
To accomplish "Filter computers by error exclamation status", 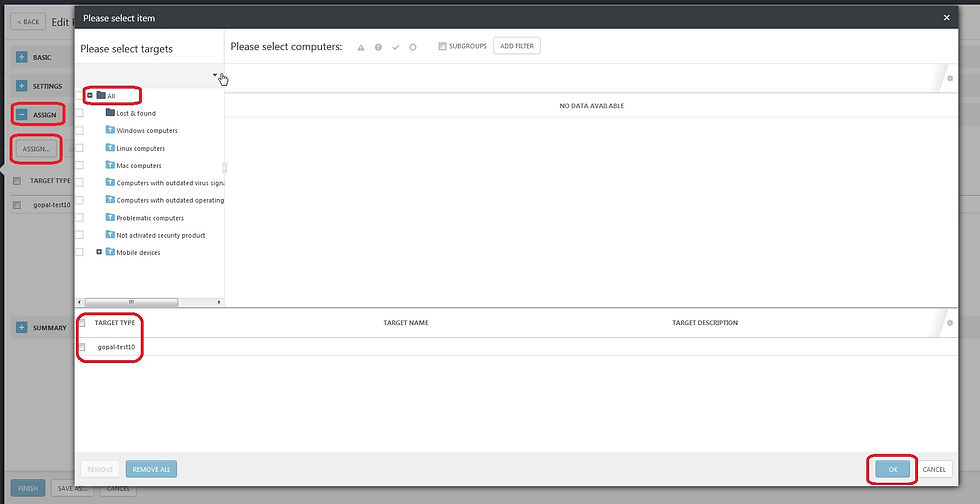I will [378, 48].
